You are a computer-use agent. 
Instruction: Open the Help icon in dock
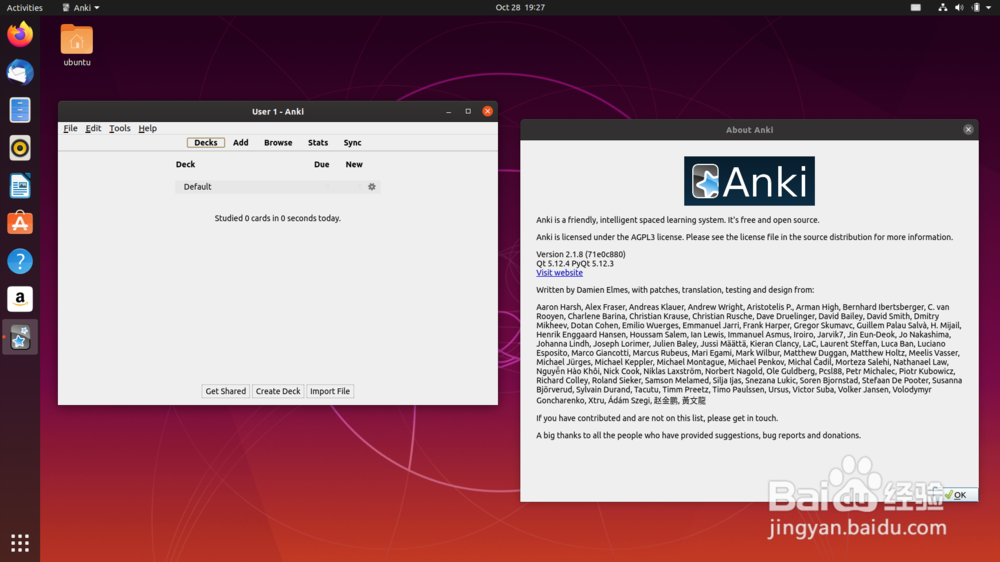20,261
